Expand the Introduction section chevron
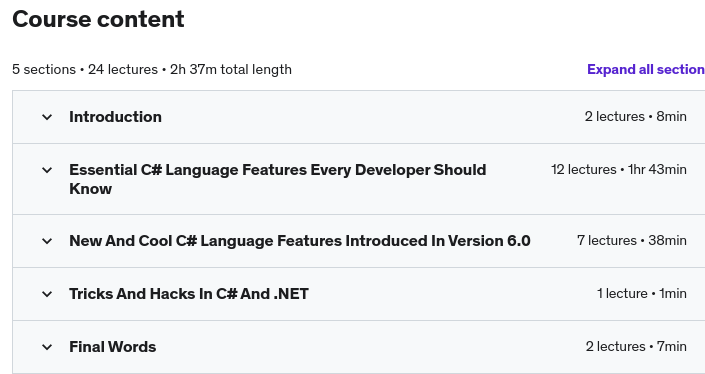 point(47,117)
